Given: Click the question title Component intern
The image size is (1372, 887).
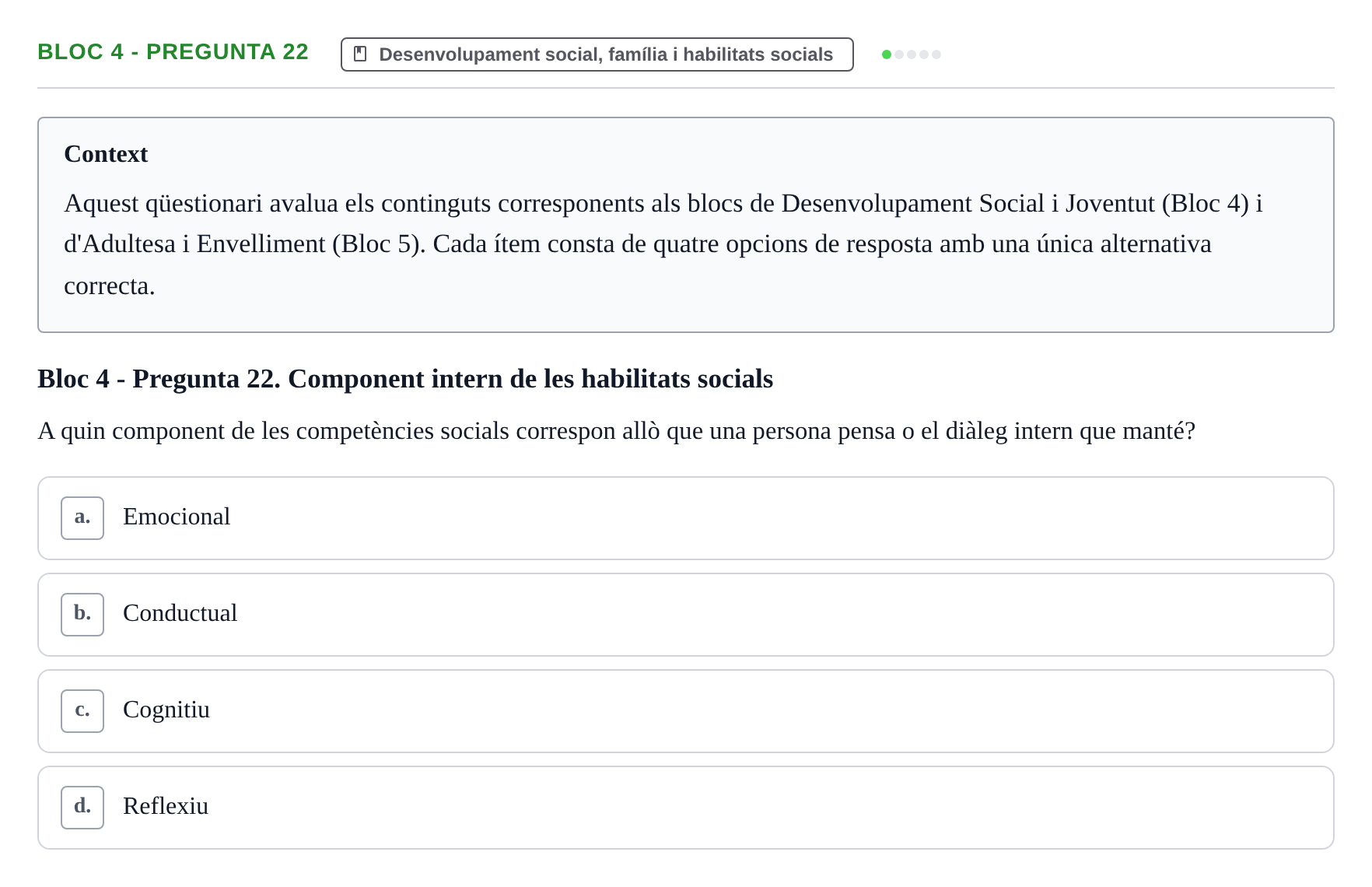Looking at the screenshot, I should click(x=405, y=379).
